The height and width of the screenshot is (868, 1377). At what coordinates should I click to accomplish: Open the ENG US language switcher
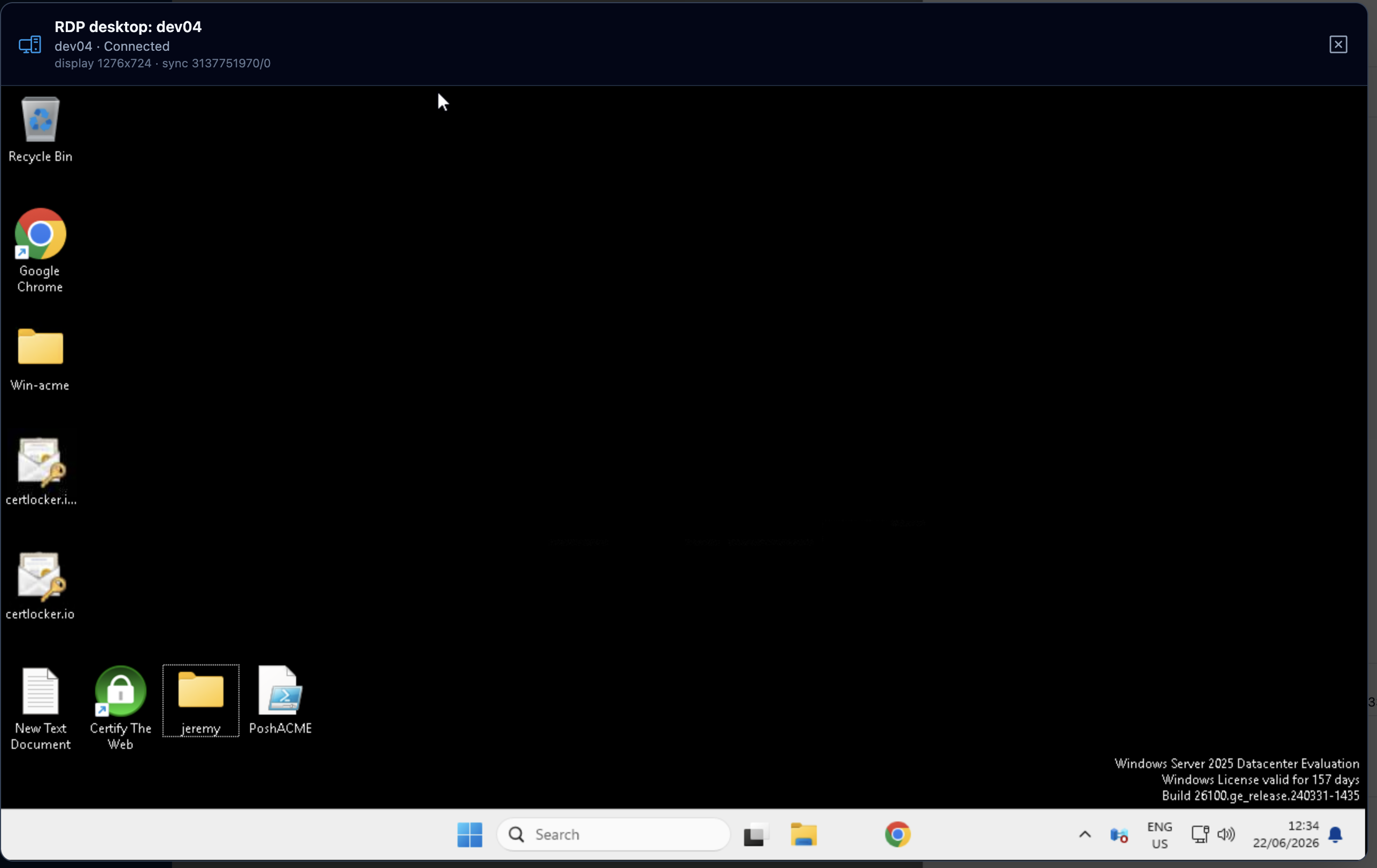coord(1159,835)
